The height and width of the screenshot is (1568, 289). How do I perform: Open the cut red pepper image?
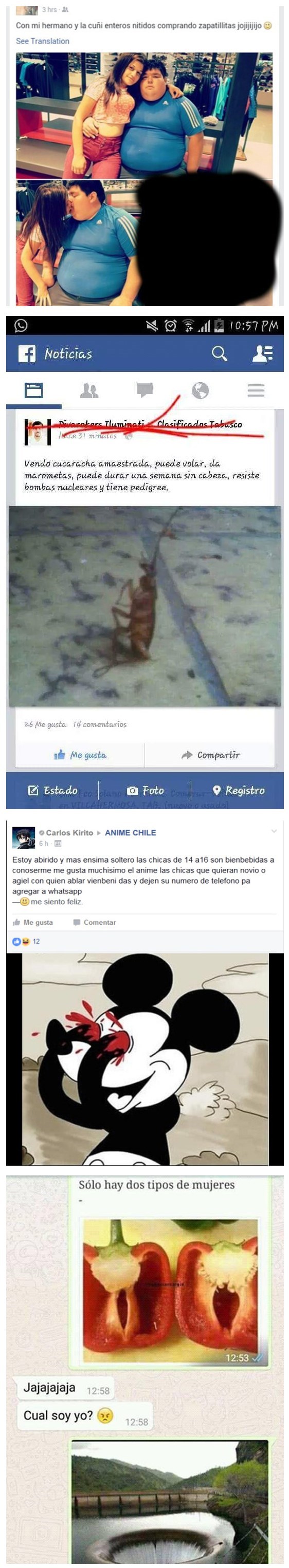coord(170,1292)
